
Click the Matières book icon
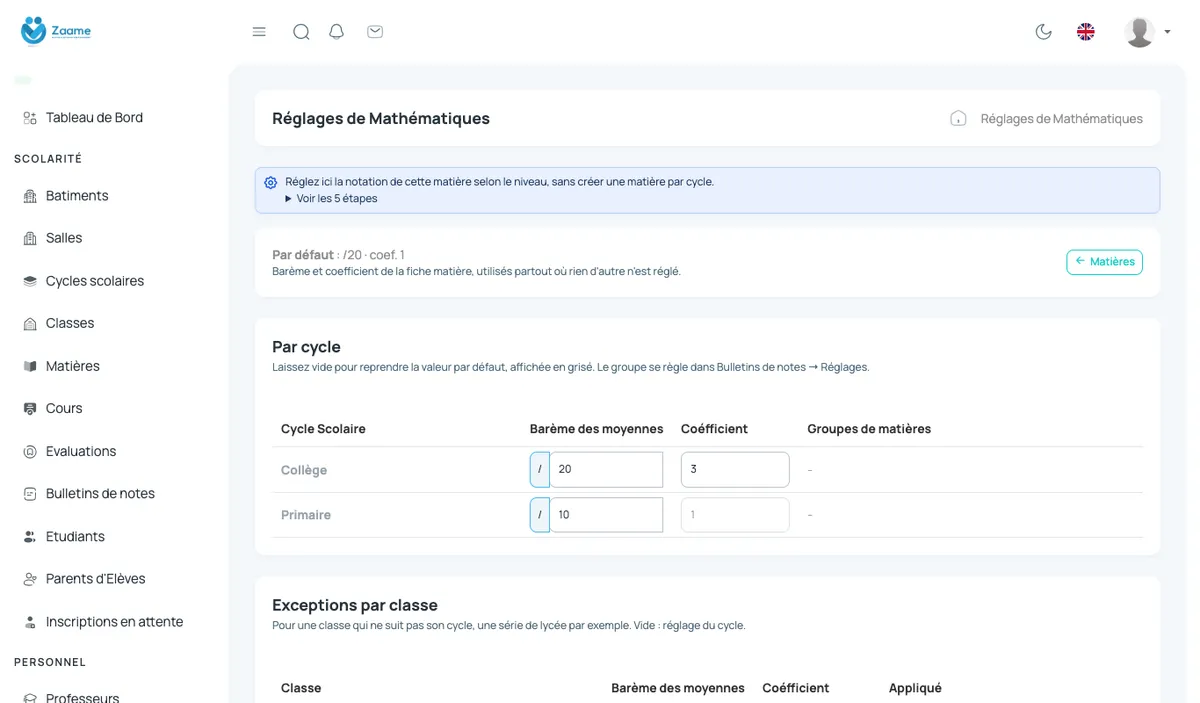click(30, 366)
